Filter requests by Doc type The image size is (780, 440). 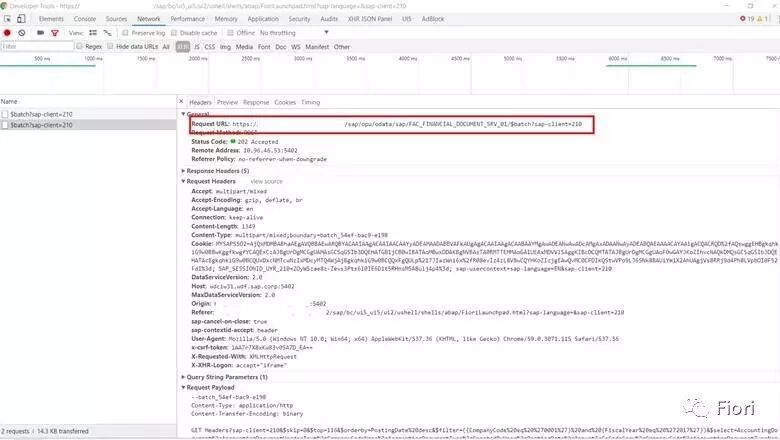point(281,47)
